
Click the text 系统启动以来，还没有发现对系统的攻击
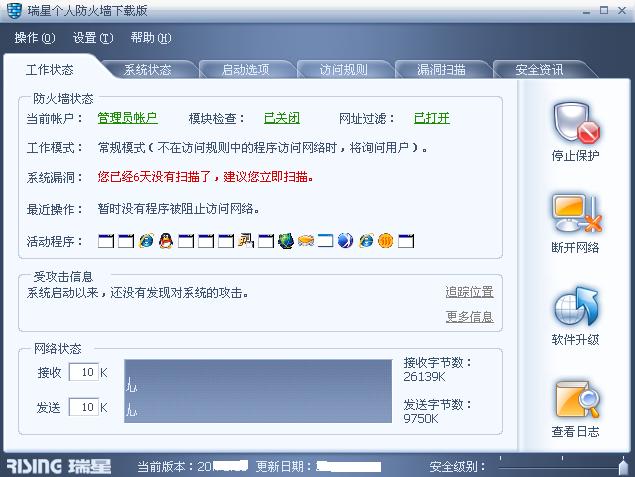138,292
